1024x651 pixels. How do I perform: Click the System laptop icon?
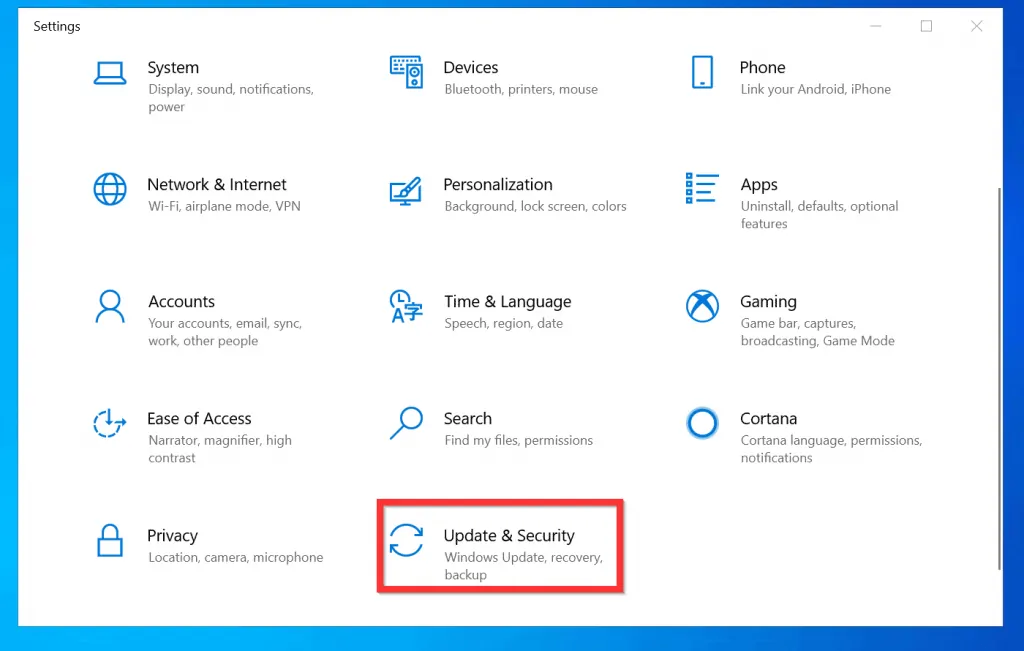(x=110, y=72)
